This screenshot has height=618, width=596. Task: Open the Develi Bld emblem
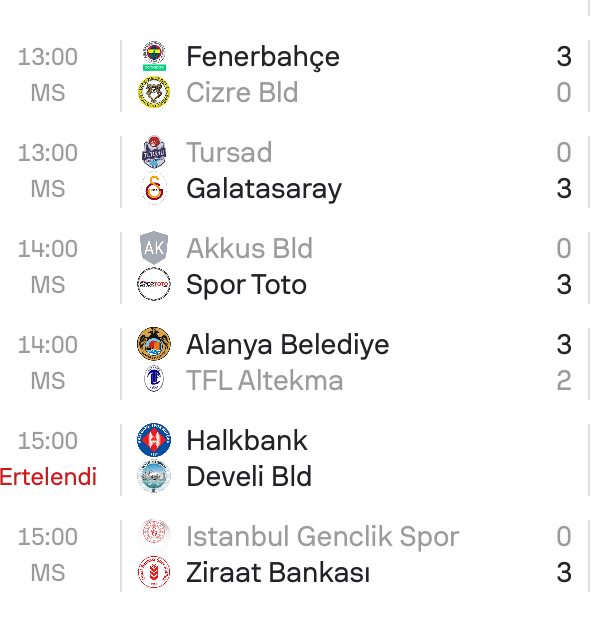(154, 476)
